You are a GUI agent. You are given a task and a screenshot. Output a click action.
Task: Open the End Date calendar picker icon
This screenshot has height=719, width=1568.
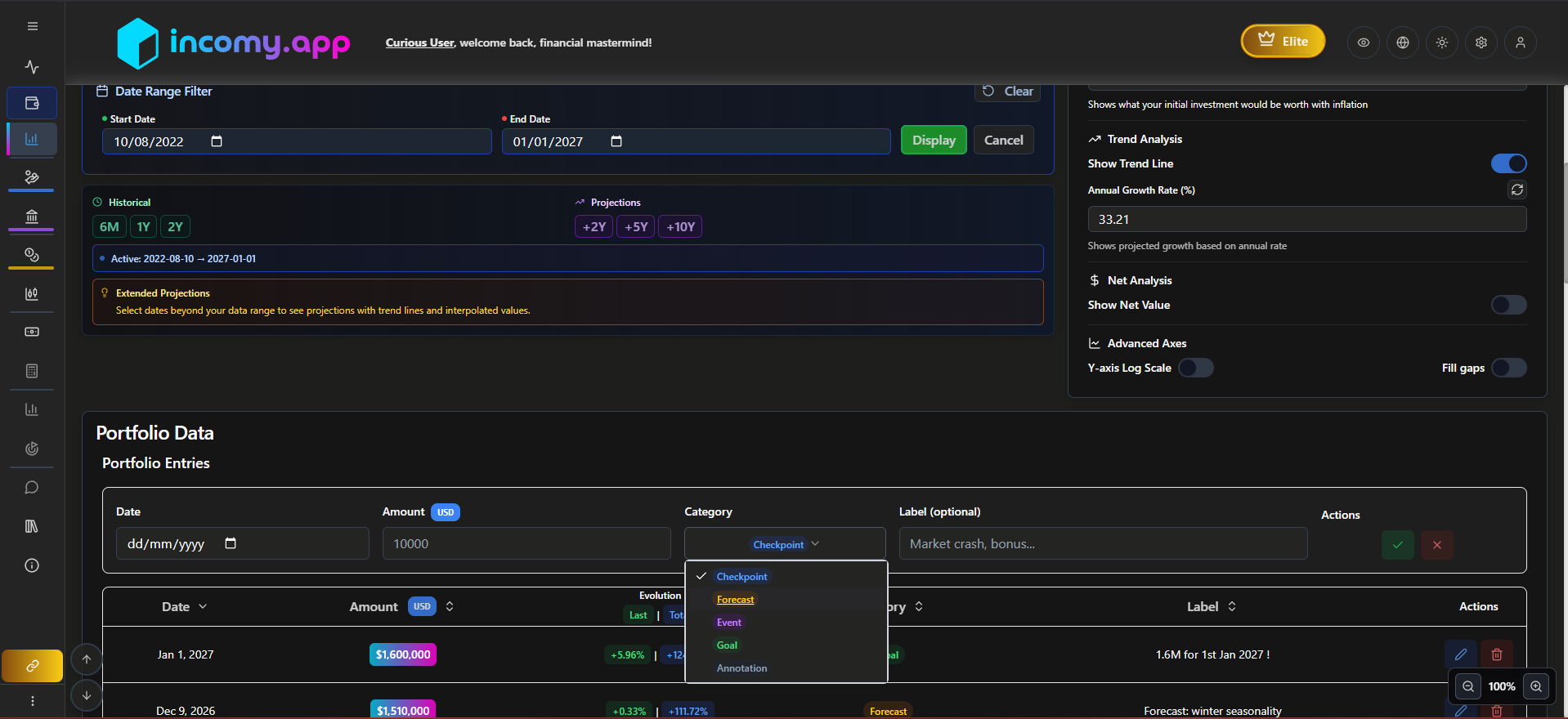(616, 141)
